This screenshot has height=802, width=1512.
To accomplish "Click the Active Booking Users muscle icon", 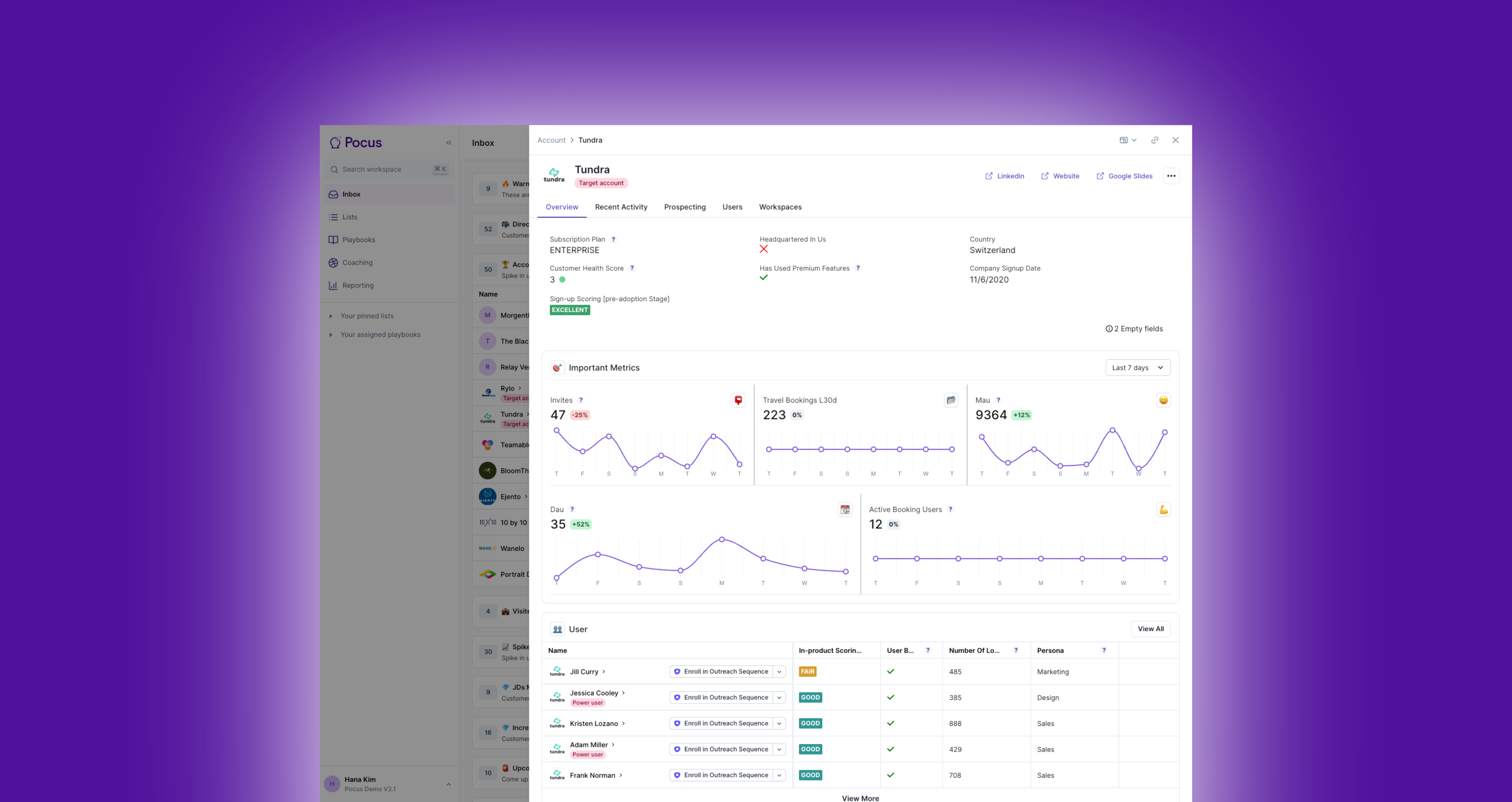I will click(1163, 509).
